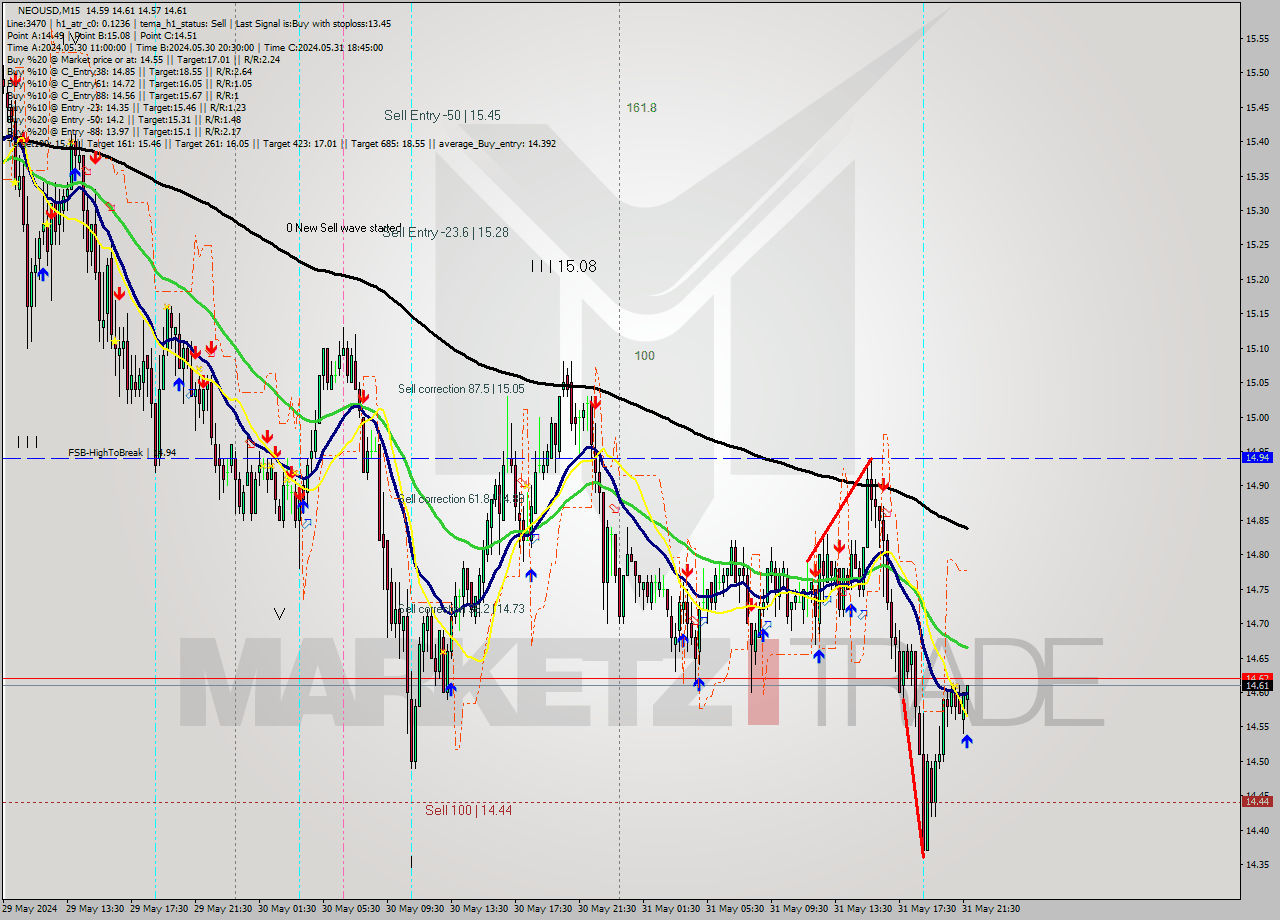
Task: Click the blue 14.94 price tag on axis
Action: [1256, 457]
